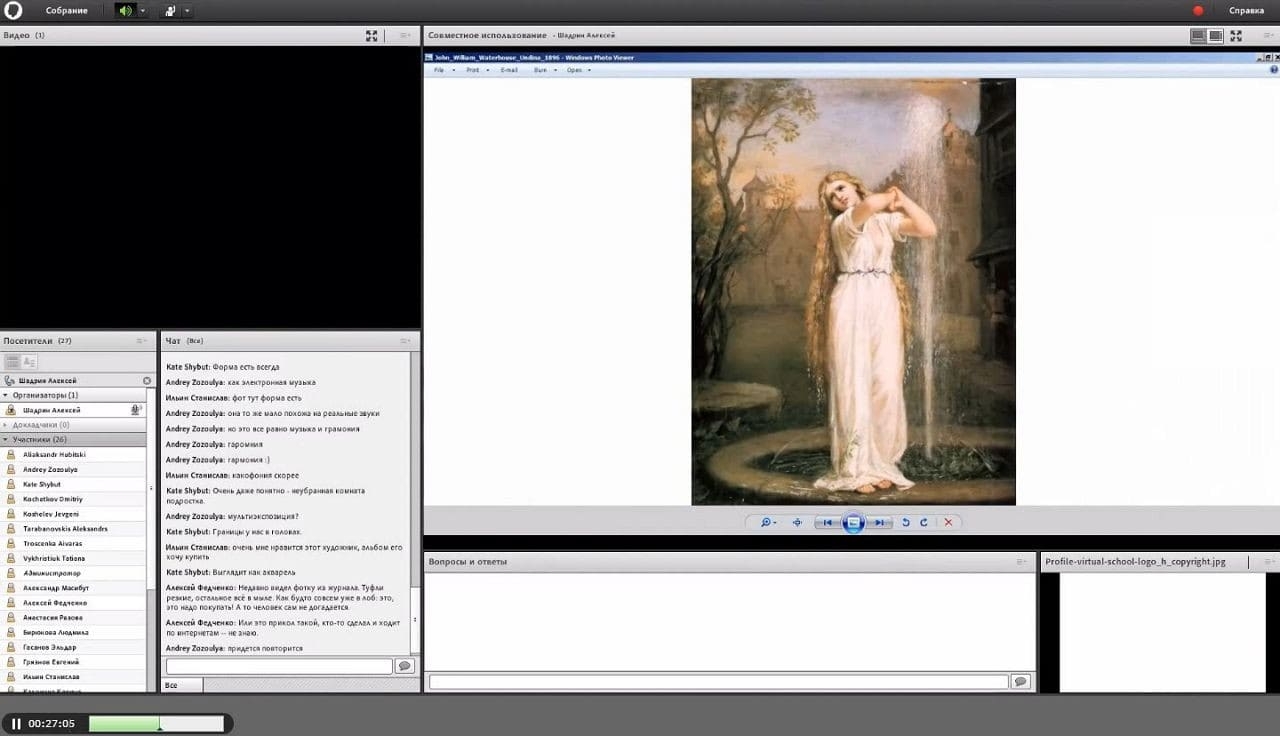Image resolution: width=1280 pixels, height=736 pixels.
Task: Select the Все chat tab
Action: 182,685
